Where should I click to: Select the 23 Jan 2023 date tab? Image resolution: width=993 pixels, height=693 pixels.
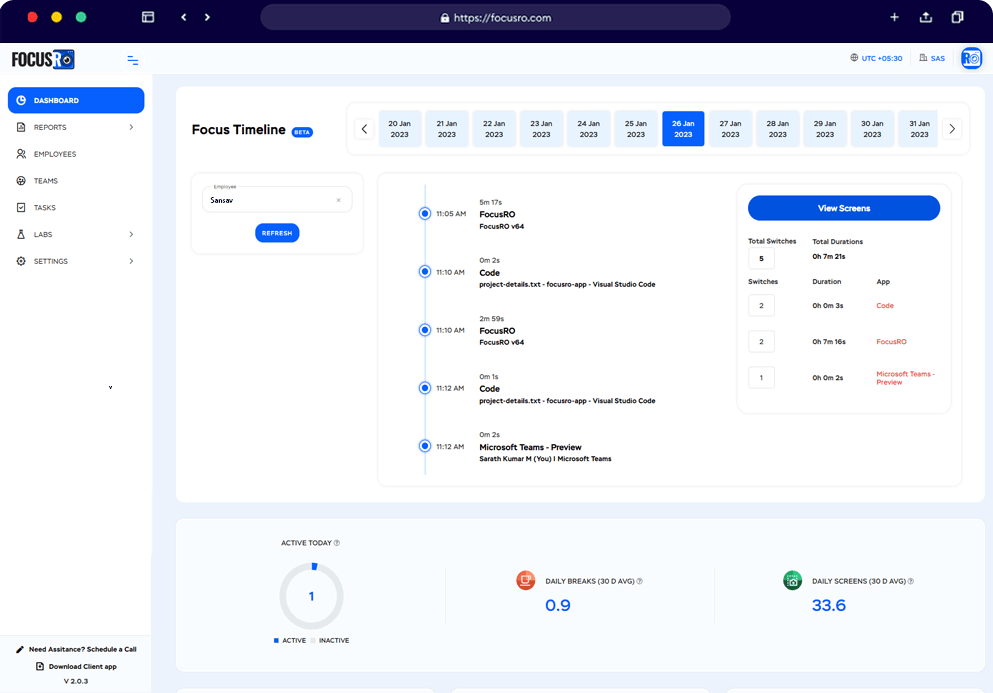pos(541,129)
